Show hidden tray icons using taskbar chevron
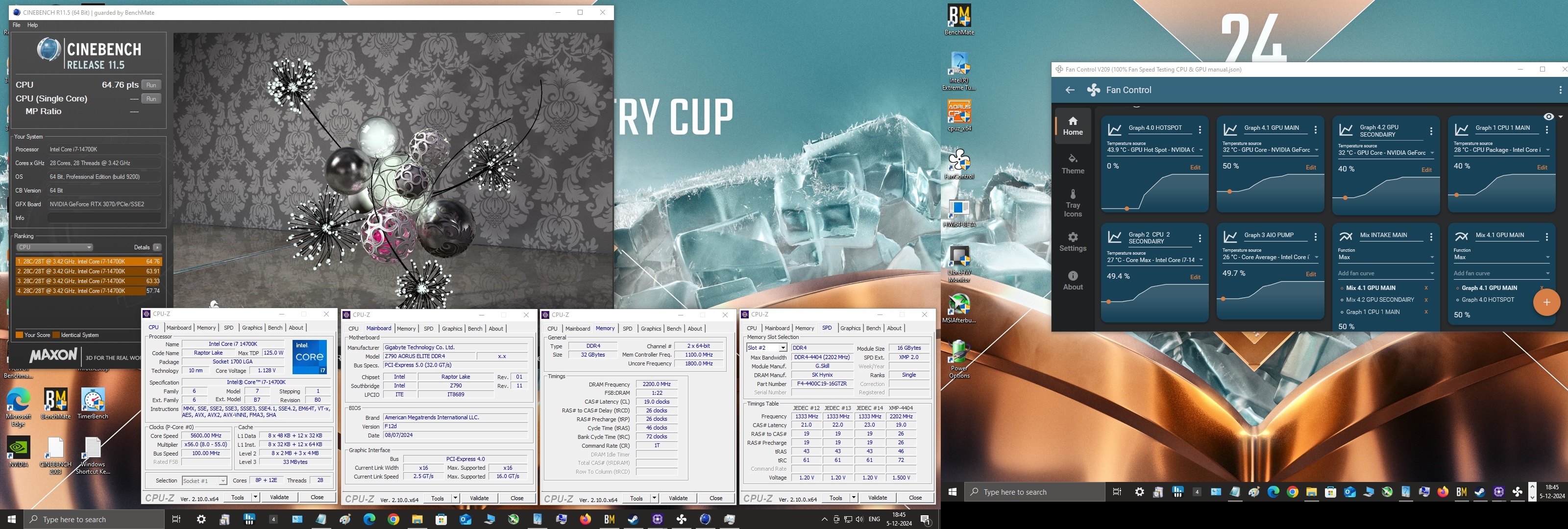The height and width of the screenshot is (529, 1568). coord(824,519)
